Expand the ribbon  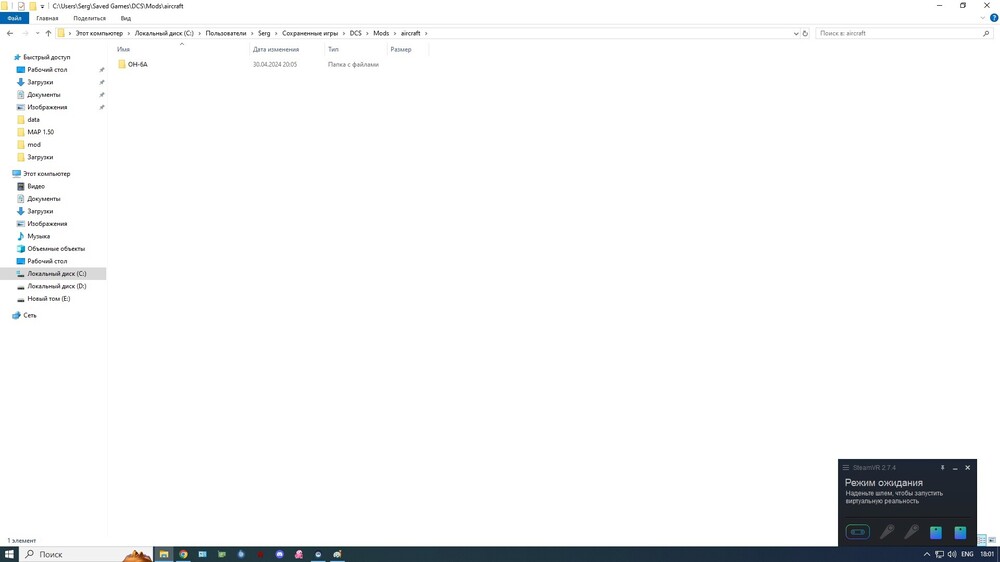(x=983, y=18)
